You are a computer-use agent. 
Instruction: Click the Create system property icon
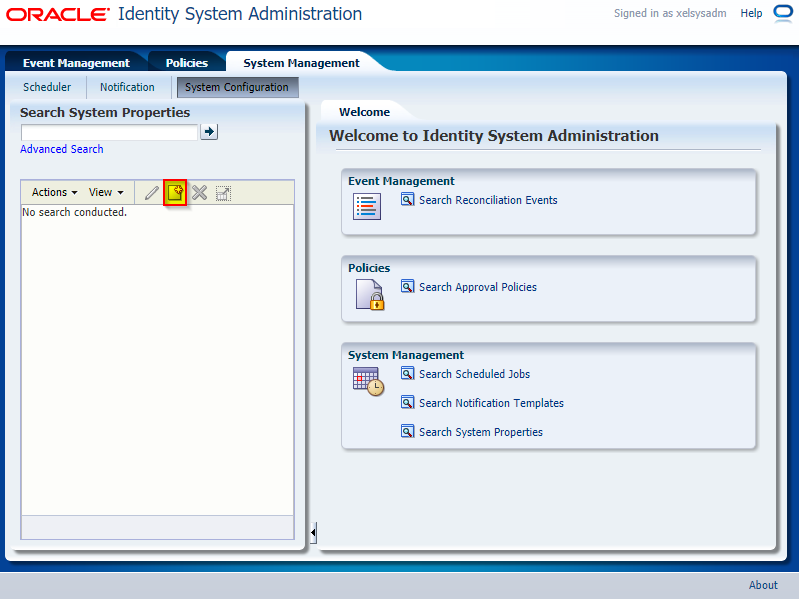pyautogui.click(x=175, y=193)
